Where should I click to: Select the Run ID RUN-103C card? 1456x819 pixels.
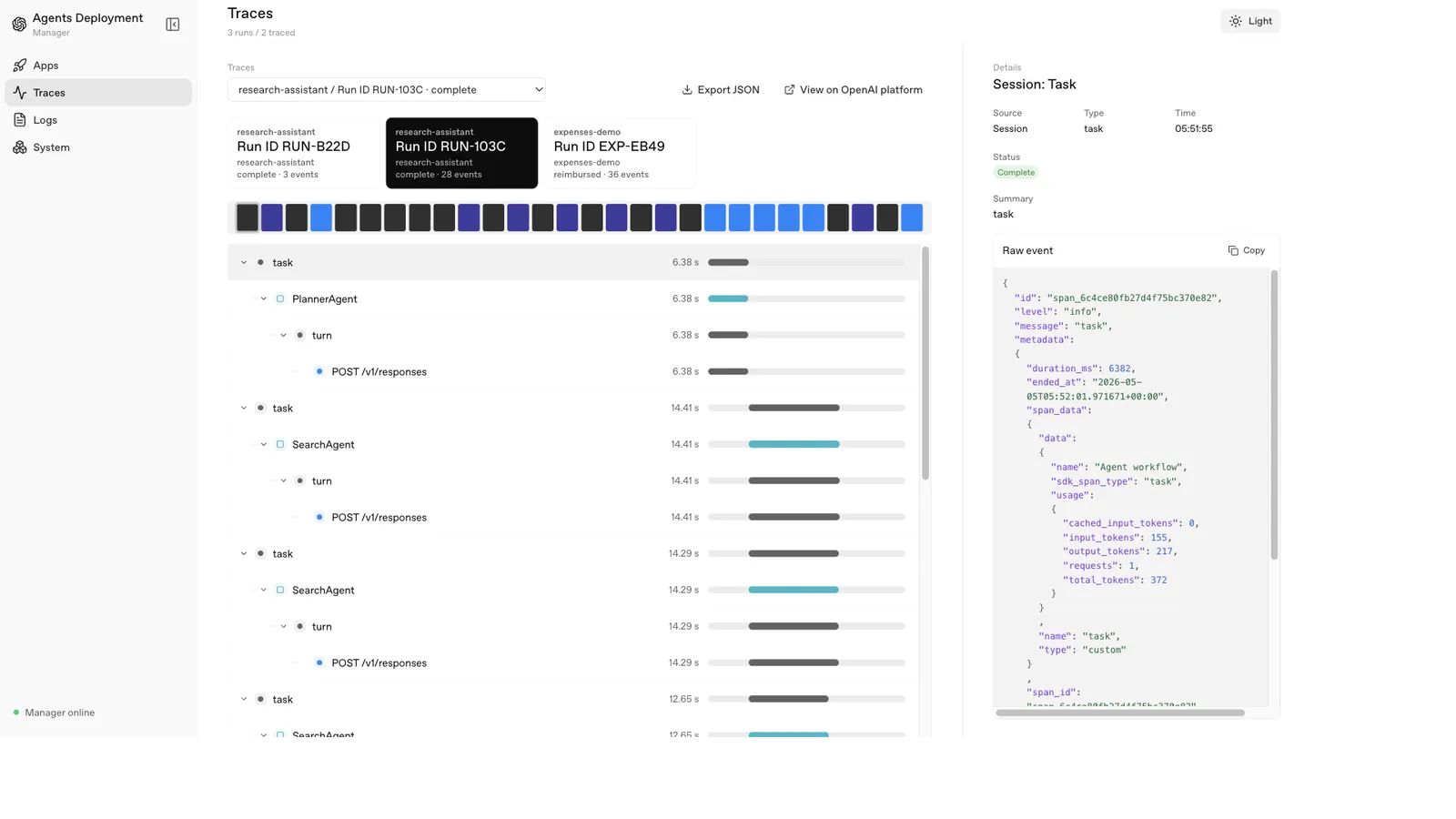coord(461,153)
